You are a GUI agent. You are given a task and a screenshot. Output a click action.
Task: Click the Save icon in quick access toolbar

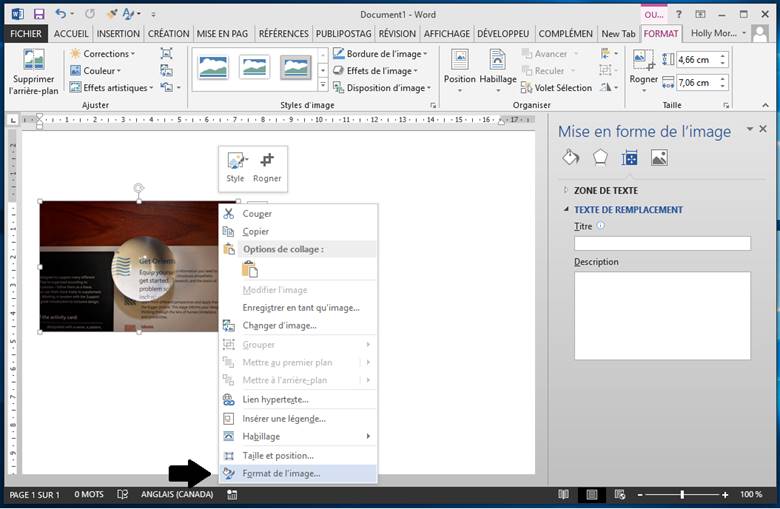(39, 15)
